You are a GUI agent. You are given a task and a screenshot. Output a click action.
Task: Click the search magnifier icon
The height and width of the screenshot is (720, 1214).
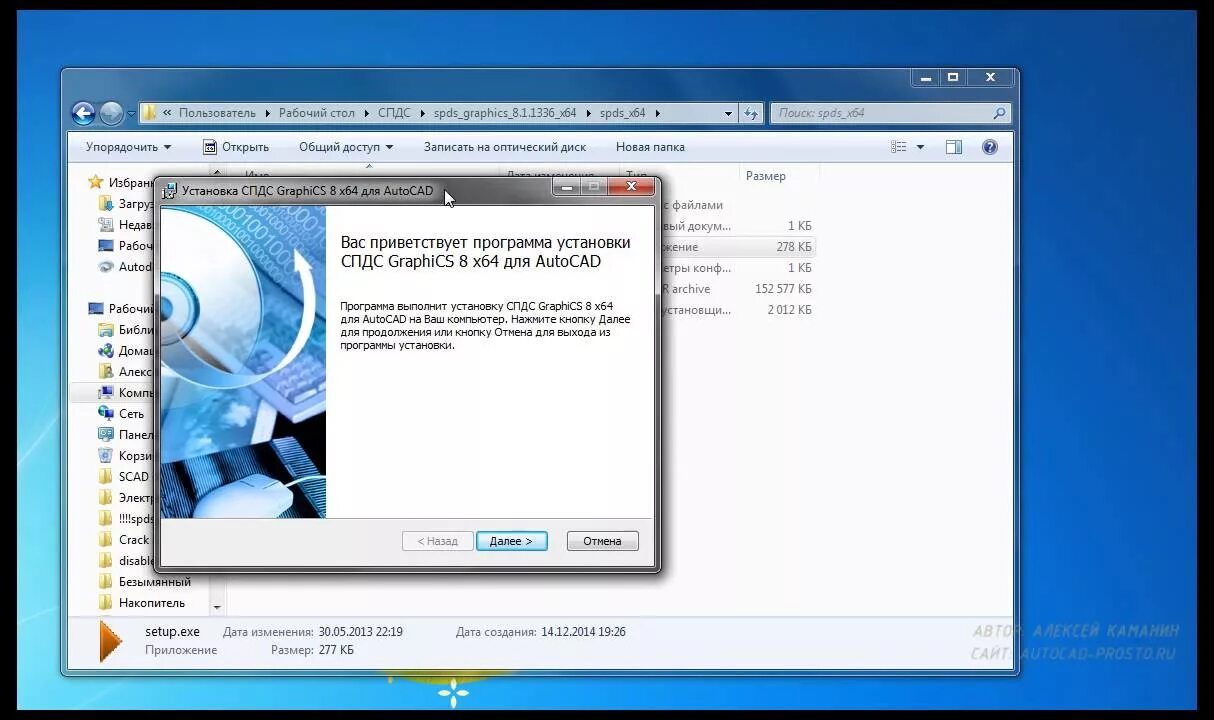coord(999,113)
